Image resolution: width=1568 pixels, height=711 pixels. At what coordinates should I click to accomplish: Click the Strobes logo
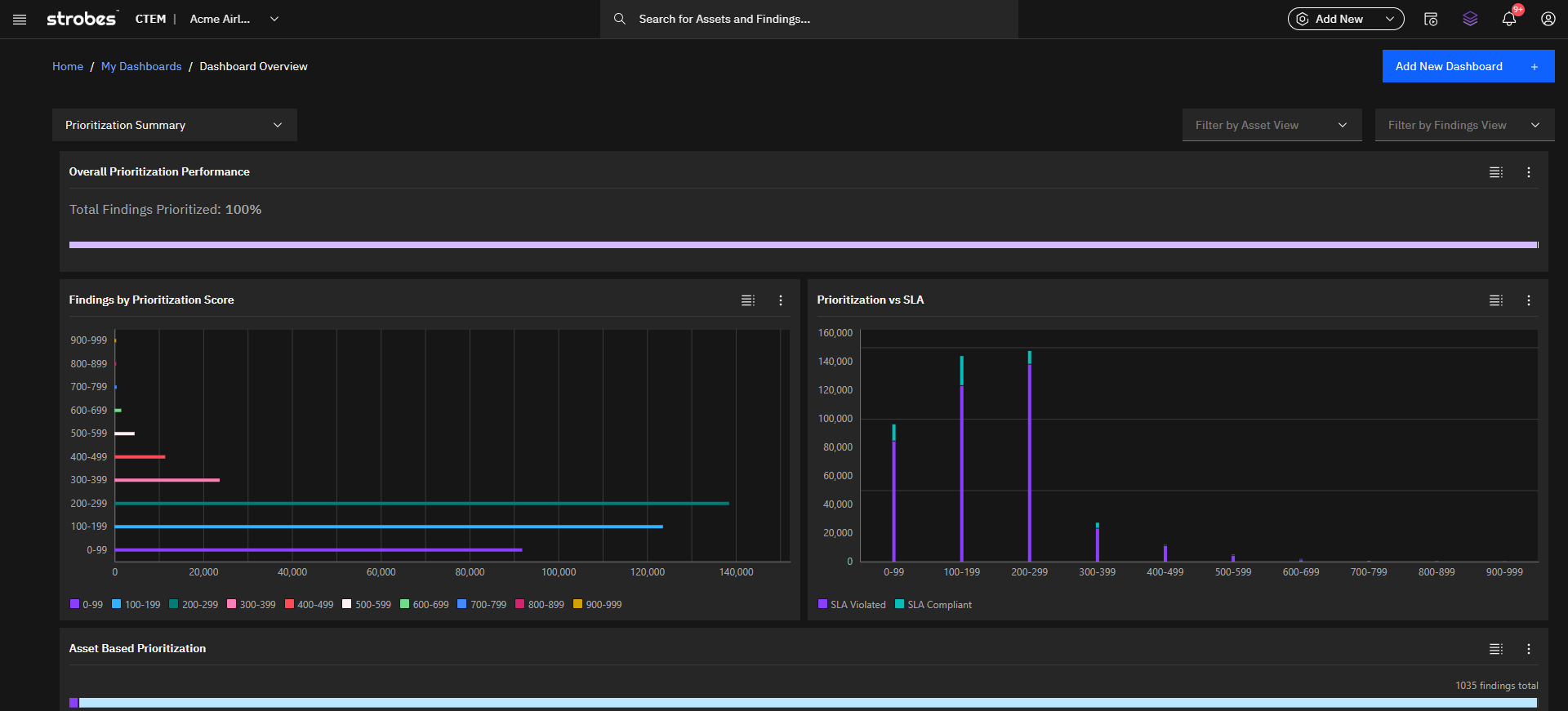click(82, 19)
